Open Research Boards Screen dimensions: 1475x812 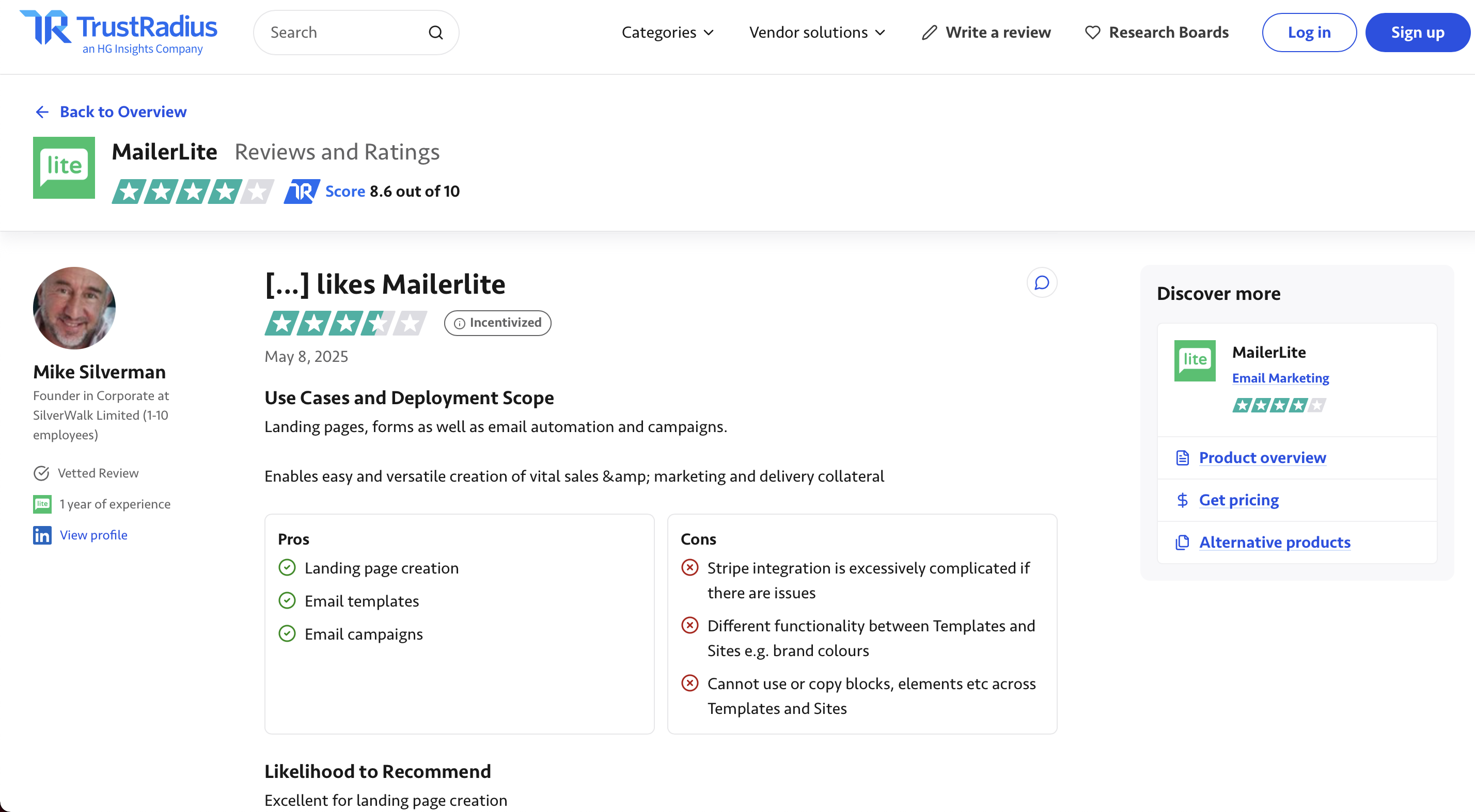click(1169, 33)
